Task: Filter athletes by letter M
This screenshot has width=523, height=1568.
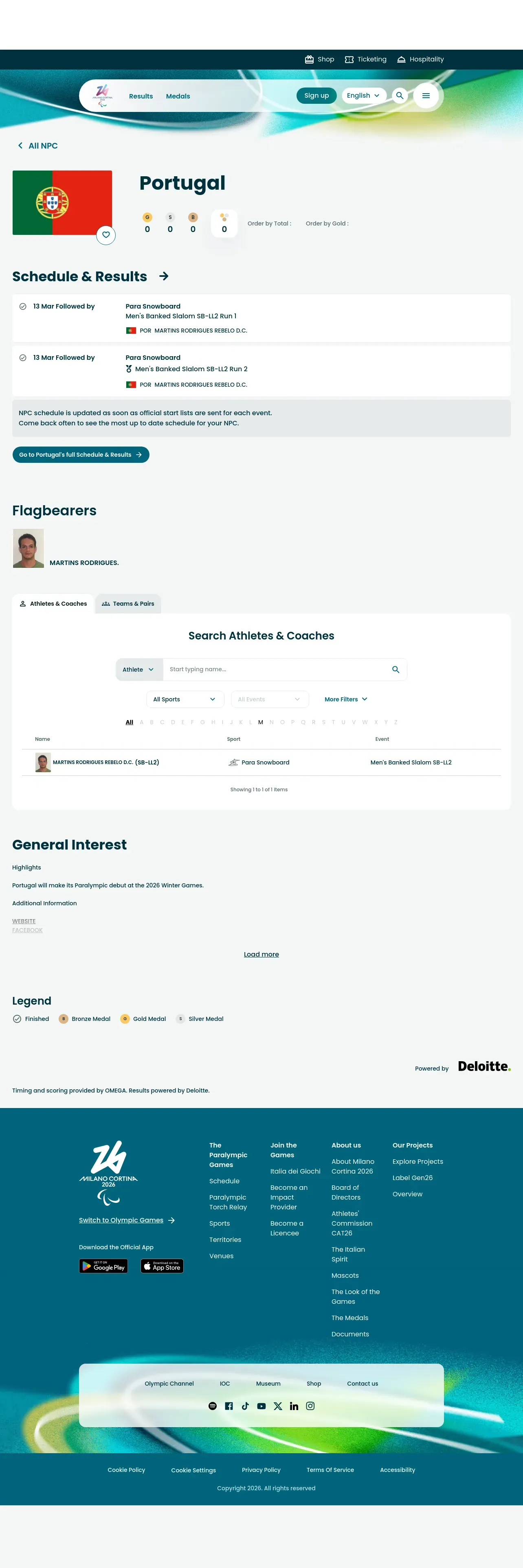Action: point(261,723)
